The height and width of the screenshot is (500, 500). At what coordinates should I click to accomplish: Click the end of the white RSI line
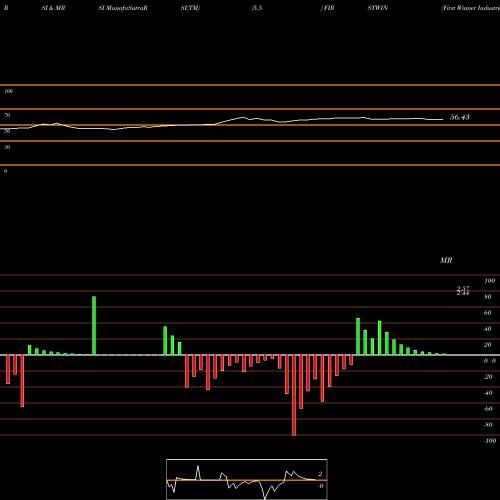tap(442, 119)
